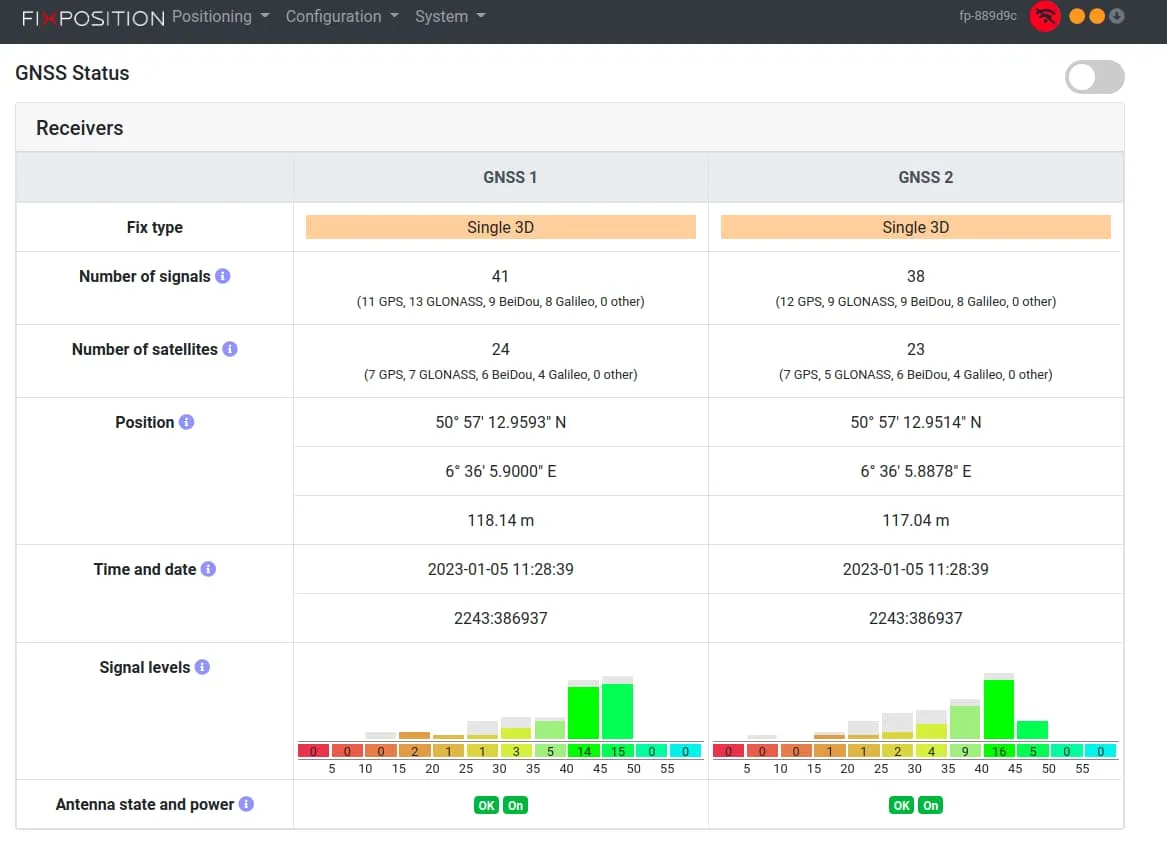This screenshot has width=1167, height=844.
Task: Click GNSS 1 antenna OK badge
Action: [x=486, y=805]
